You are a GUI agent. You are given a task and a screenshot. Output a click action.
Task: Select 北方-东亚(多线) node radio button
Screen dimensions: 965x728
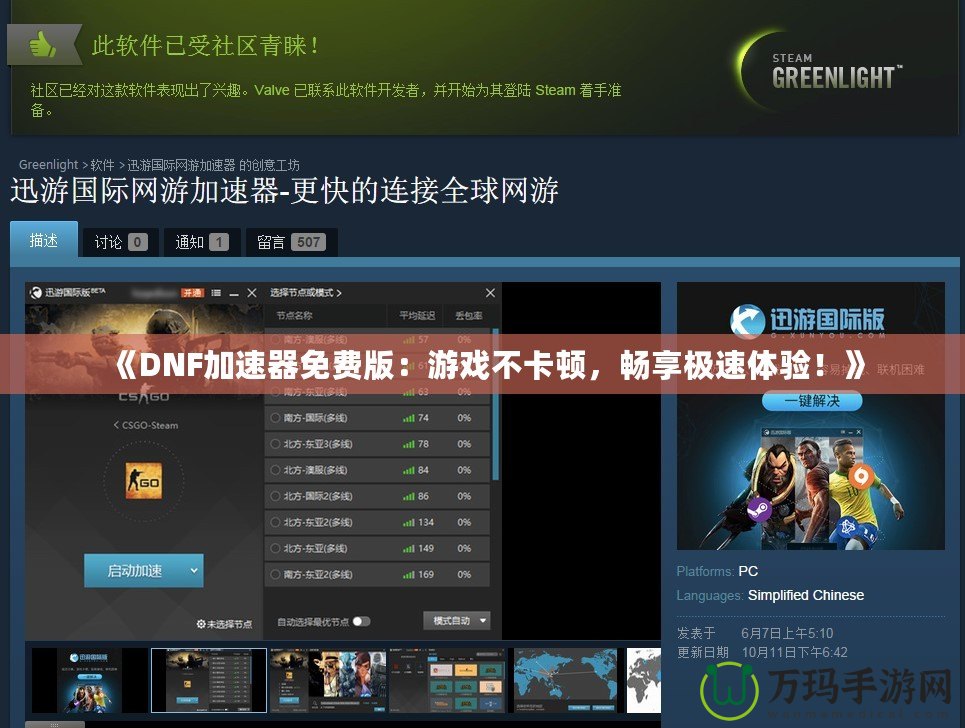click(x=275, y=548)
